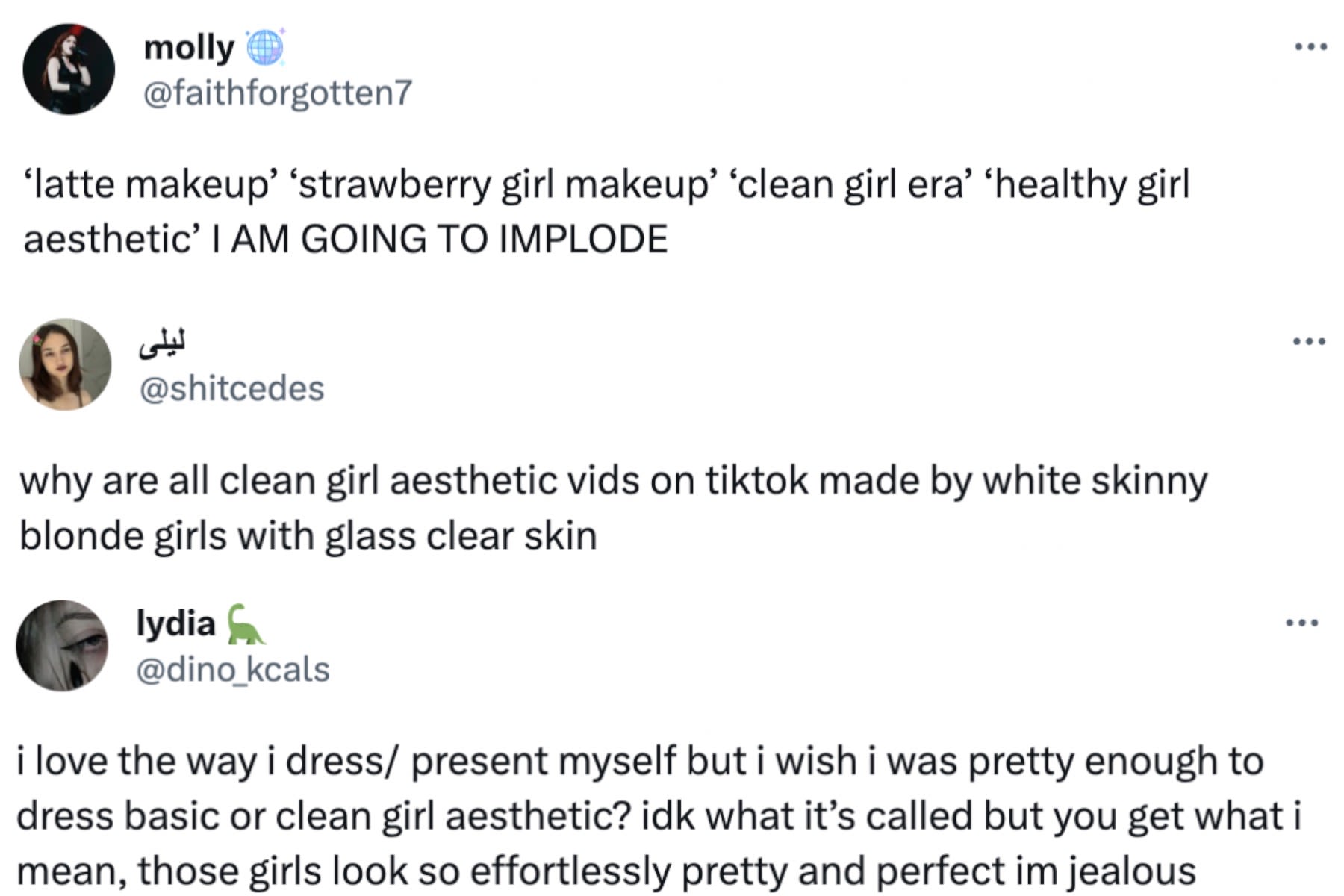
Task: Click the @shitcedes handle
Action: pyautogui.click(x=232, y=388)
